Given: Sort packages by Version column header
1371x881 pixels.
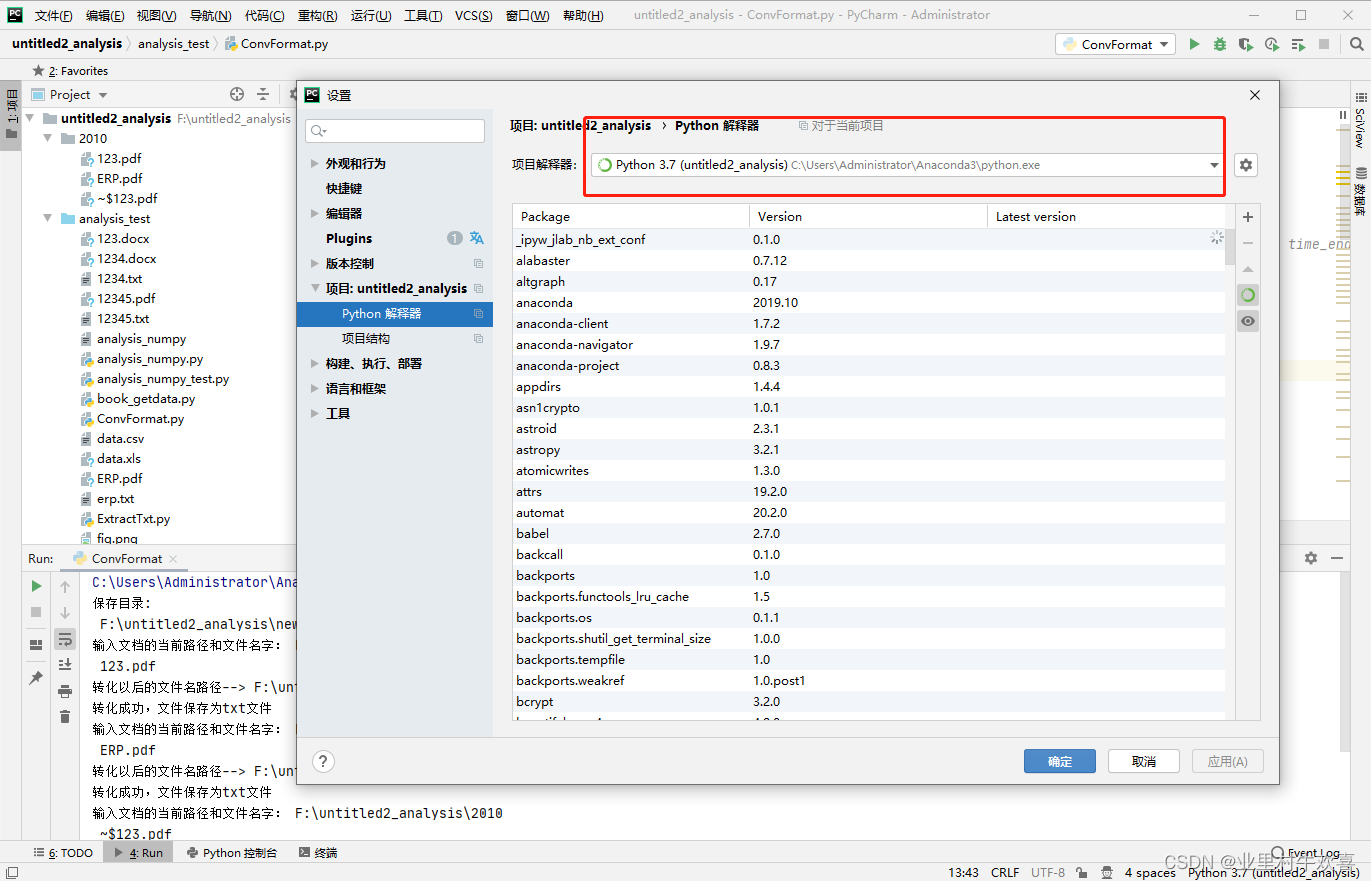Looking at the screenshot, I should click(x=868, y=216).
